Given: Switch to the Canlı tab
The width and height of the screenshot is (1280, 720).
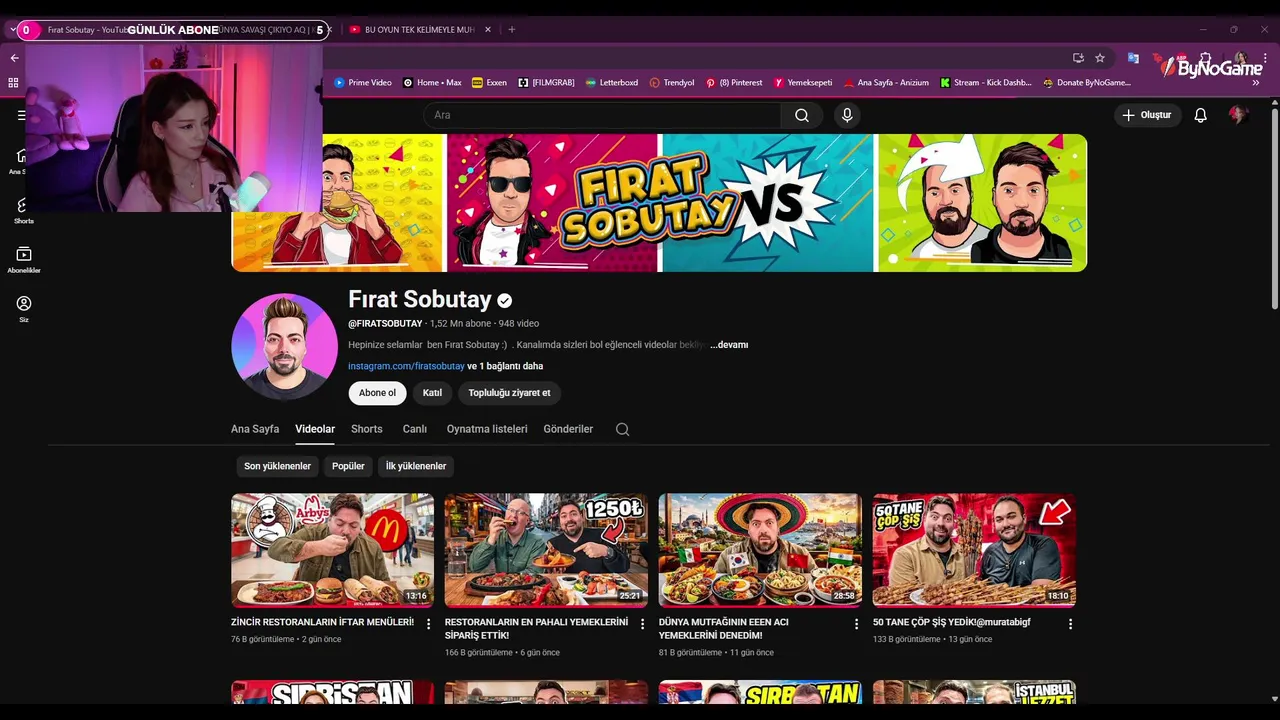Looking at the screenshot, I should pyautogui.click(x=415, y=429).
